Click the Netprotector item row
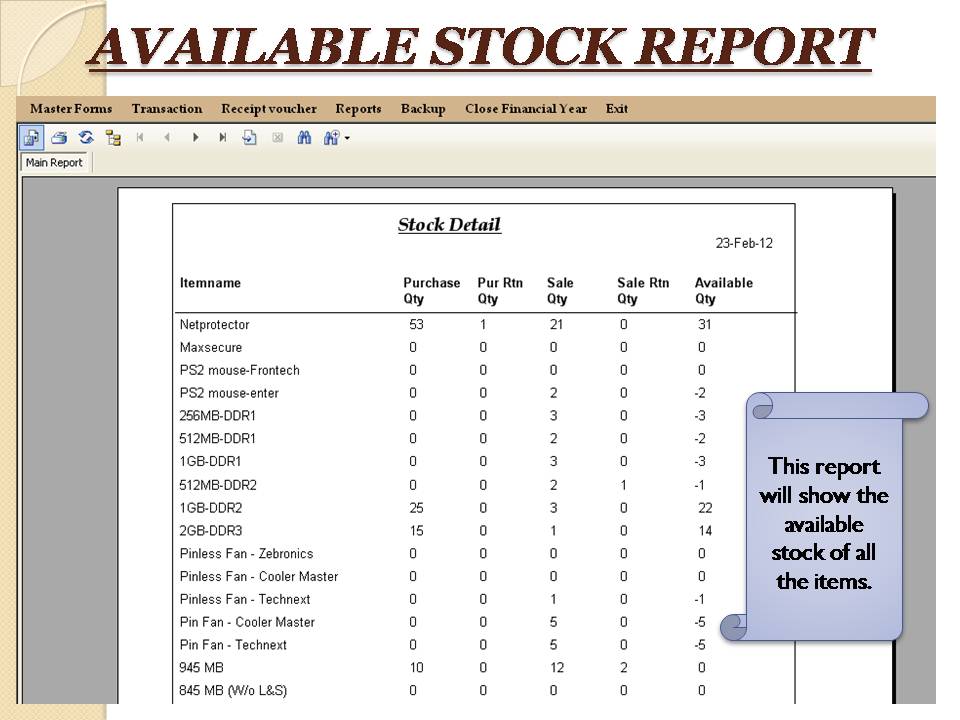The height and width of the screenshot is (720, 960). (445, 324)
